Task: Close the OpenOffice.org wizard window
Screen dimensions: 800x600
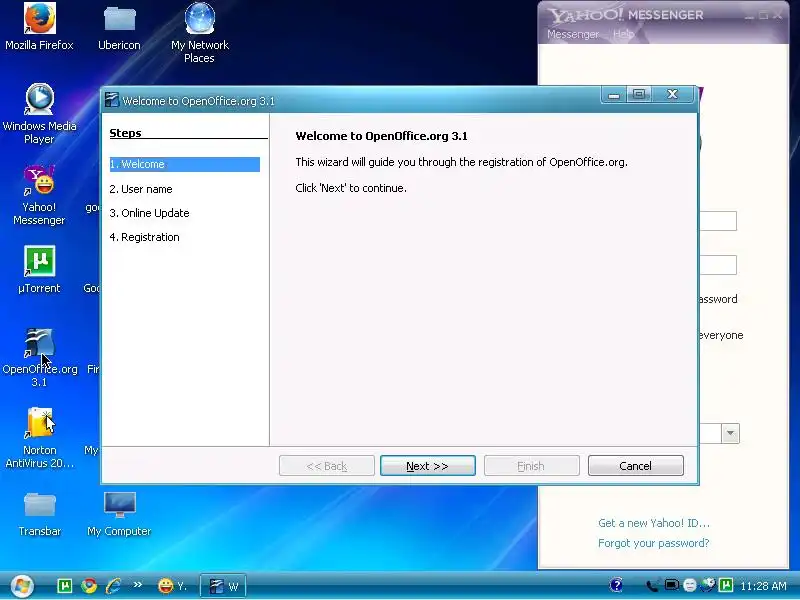Action: click(x=673, y=94)
